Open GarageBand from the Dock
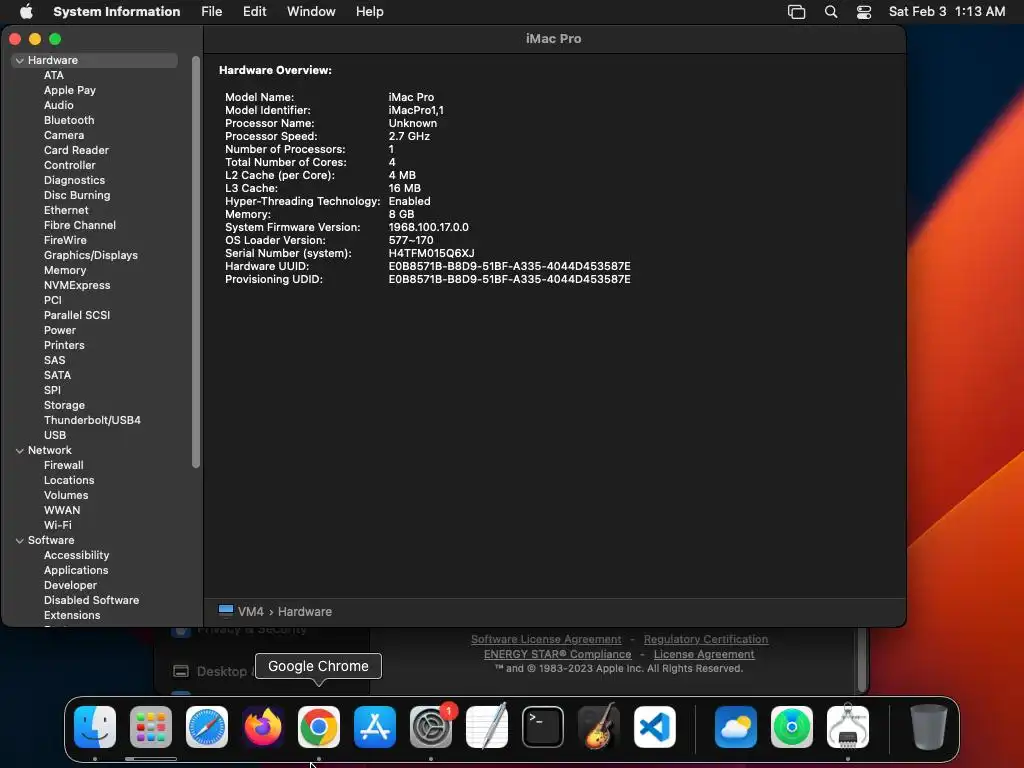Screen dimensions: 1024x768 click(x=599, y=726)
